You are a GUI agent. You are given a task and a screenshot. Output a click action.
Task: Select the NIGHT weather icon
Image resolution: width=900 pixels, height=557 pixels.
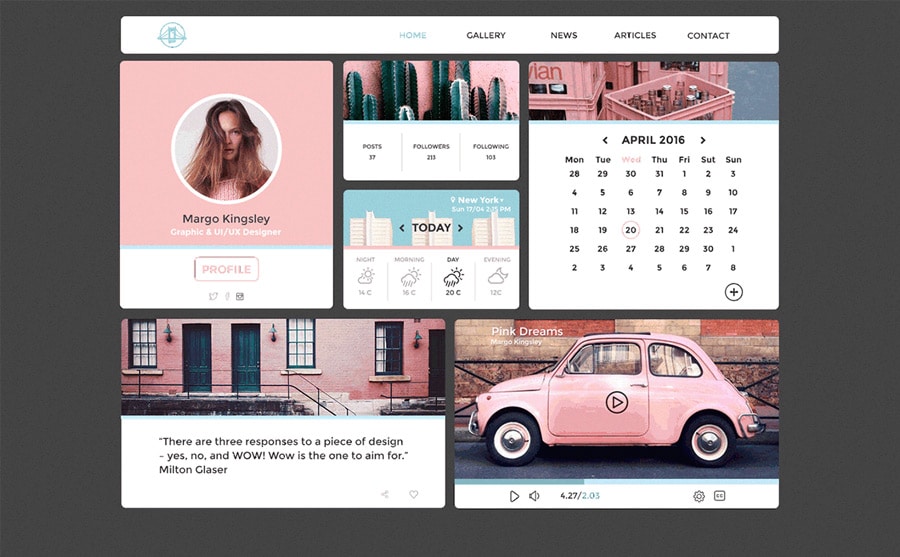(x=366, y=276)
